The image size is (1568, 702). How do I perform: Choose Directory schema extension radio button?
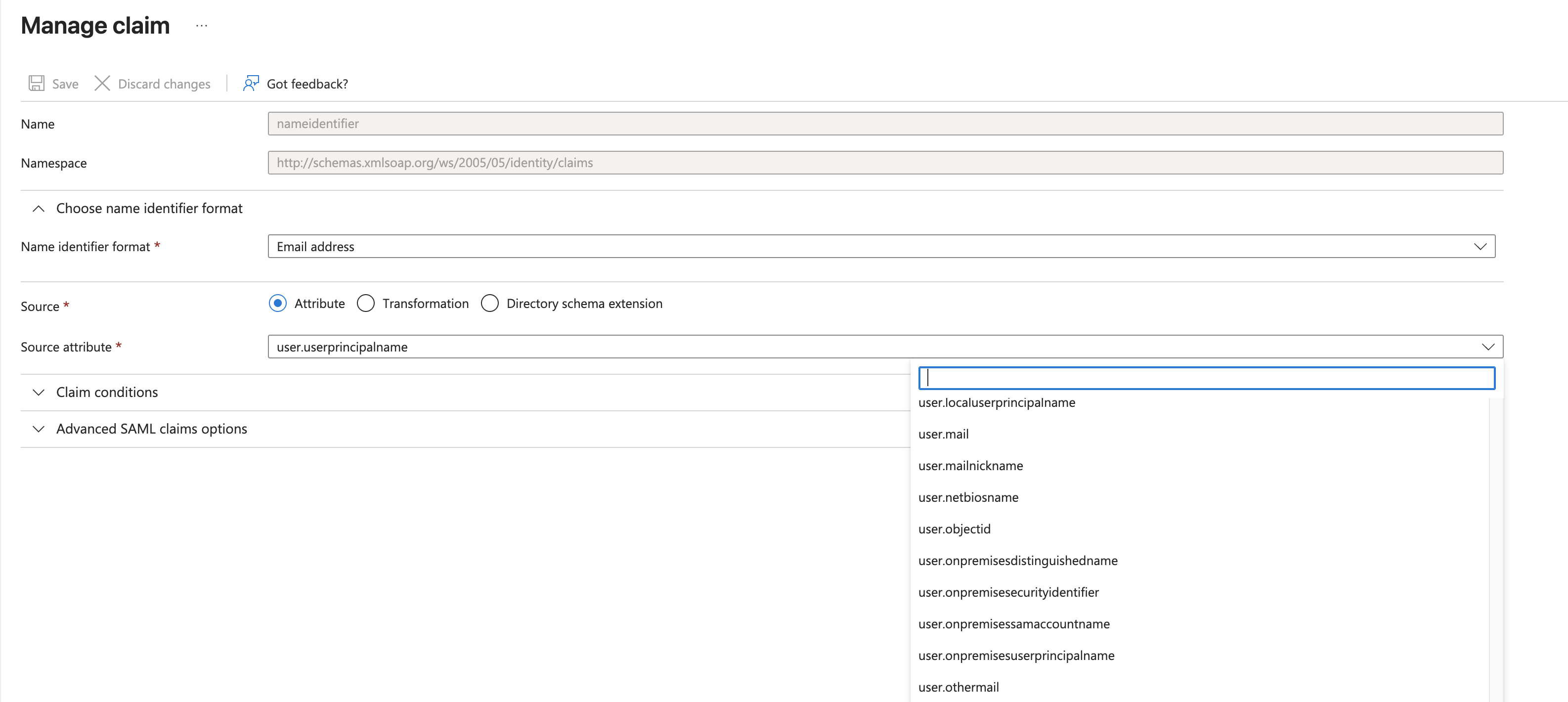pos(490,303)
